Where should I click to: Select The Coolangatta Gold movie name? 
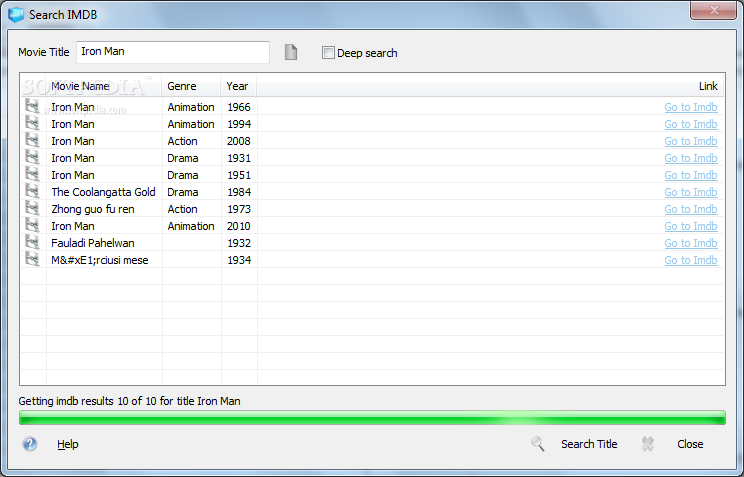[103, 193]
